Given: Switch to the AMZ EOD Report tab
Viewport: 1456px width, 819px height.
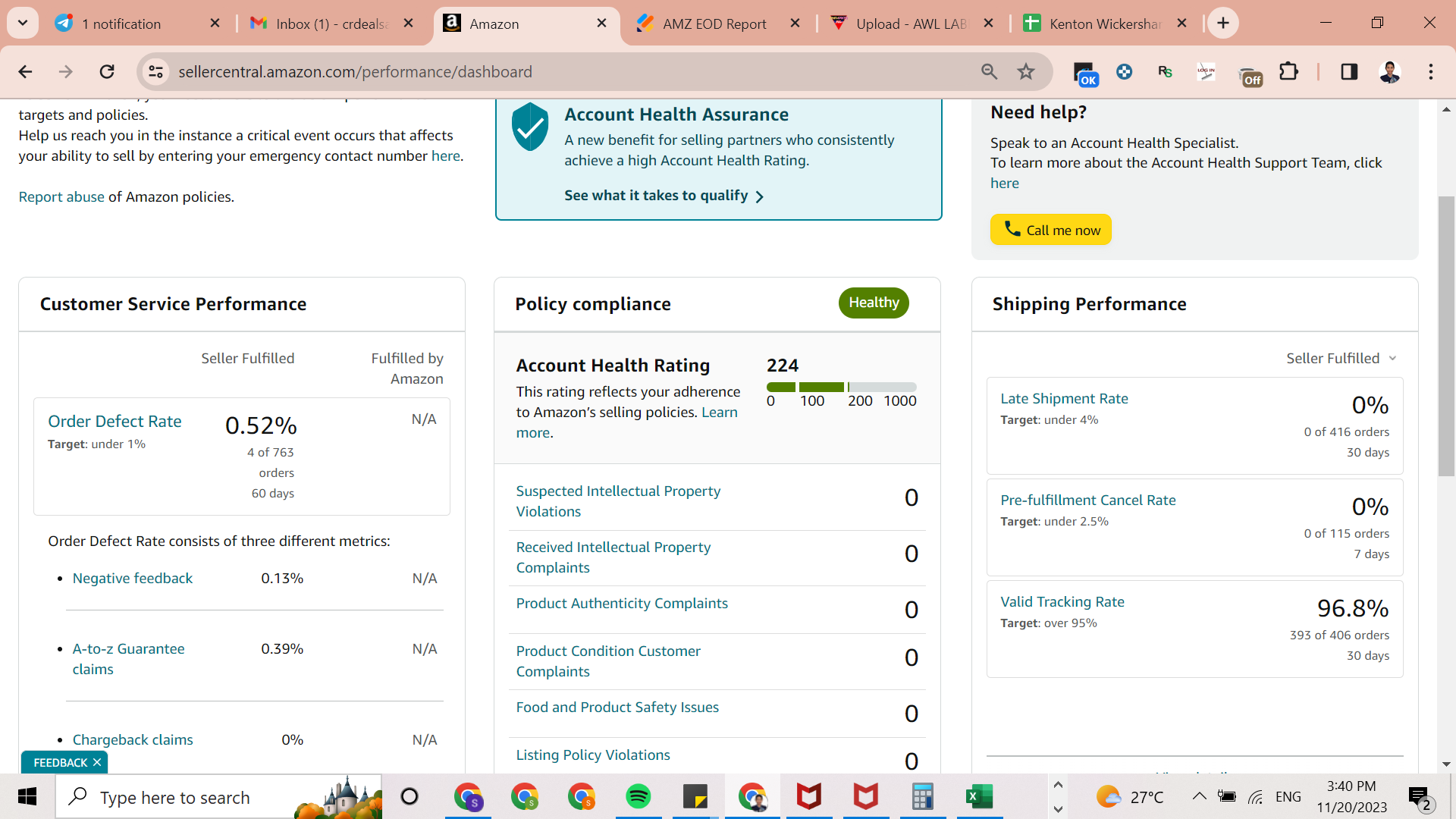Looking at the screenshot, I should pyautogui.click(x=715, y=24).
